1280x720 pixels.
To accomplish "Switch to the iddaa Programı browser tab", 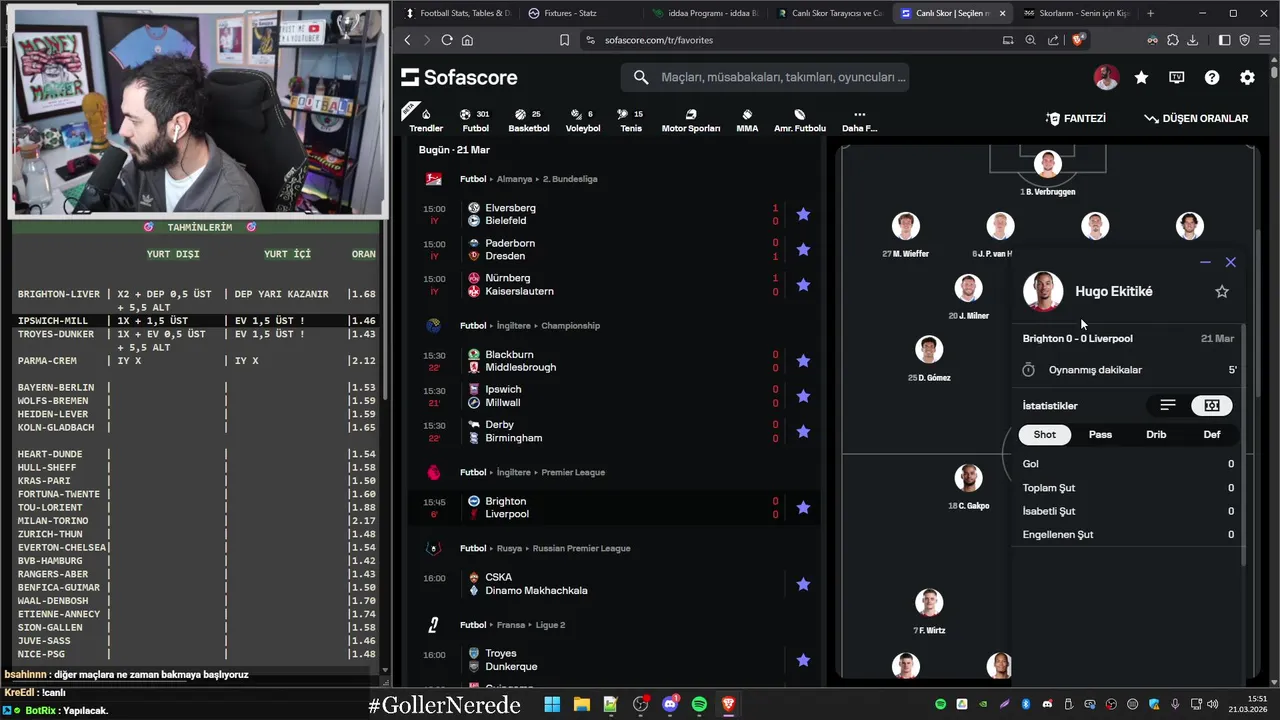I will tap(706, 13).
